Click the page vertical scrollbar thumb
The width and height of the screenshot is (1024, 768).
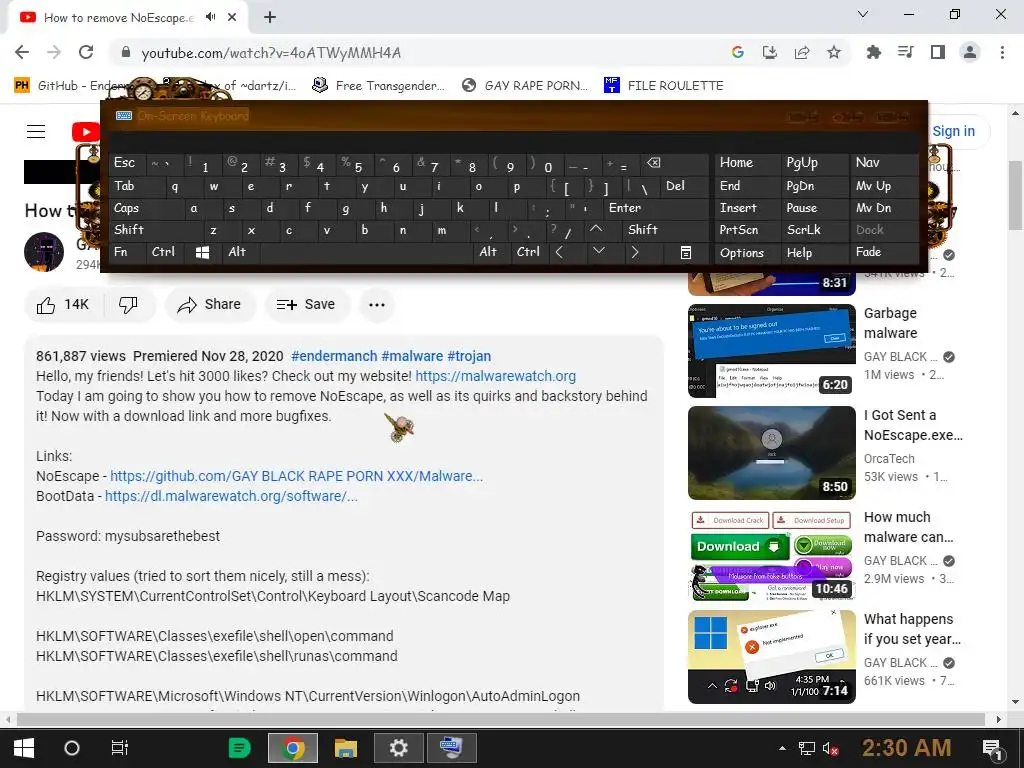tap(1015, 195)
